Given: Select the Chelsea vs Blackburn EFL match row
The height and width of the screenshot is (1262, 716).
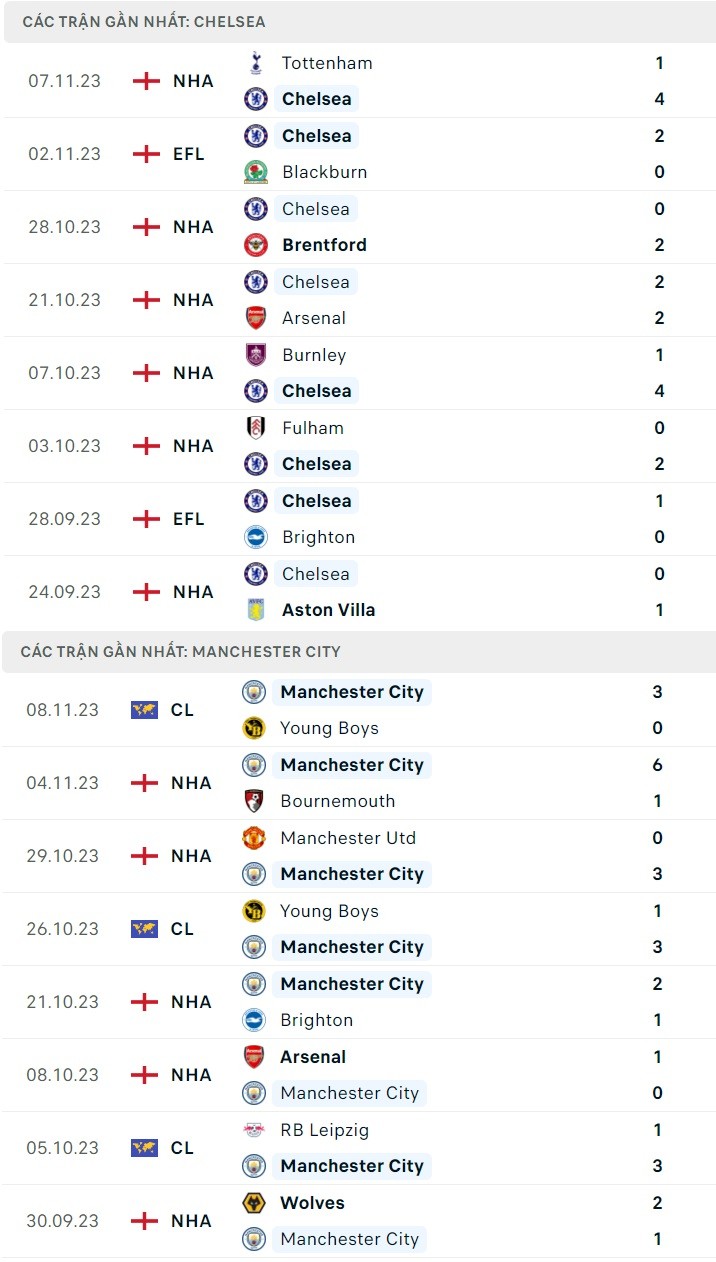Looking at the screenshot, I should coord(358,154).
